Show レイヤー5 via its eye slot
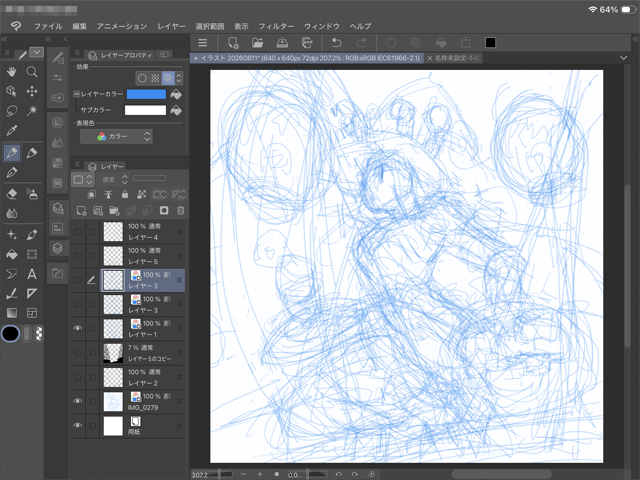The image size is (640, 480). click(x=78, y=256)
